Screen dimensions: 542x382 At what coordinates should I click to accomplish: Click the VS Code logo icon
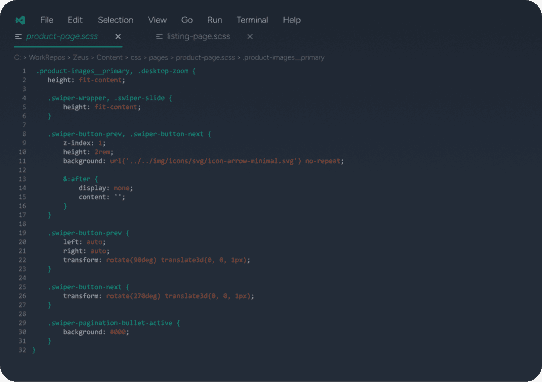(x=20, y=20)
